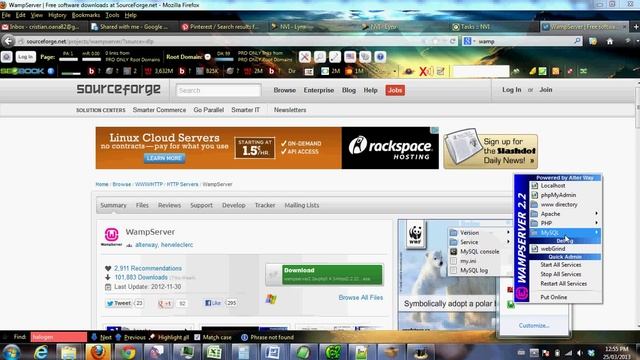
Task: Click the magnifier icon in the SEO toolbar
Action: [x=320, y=57]
